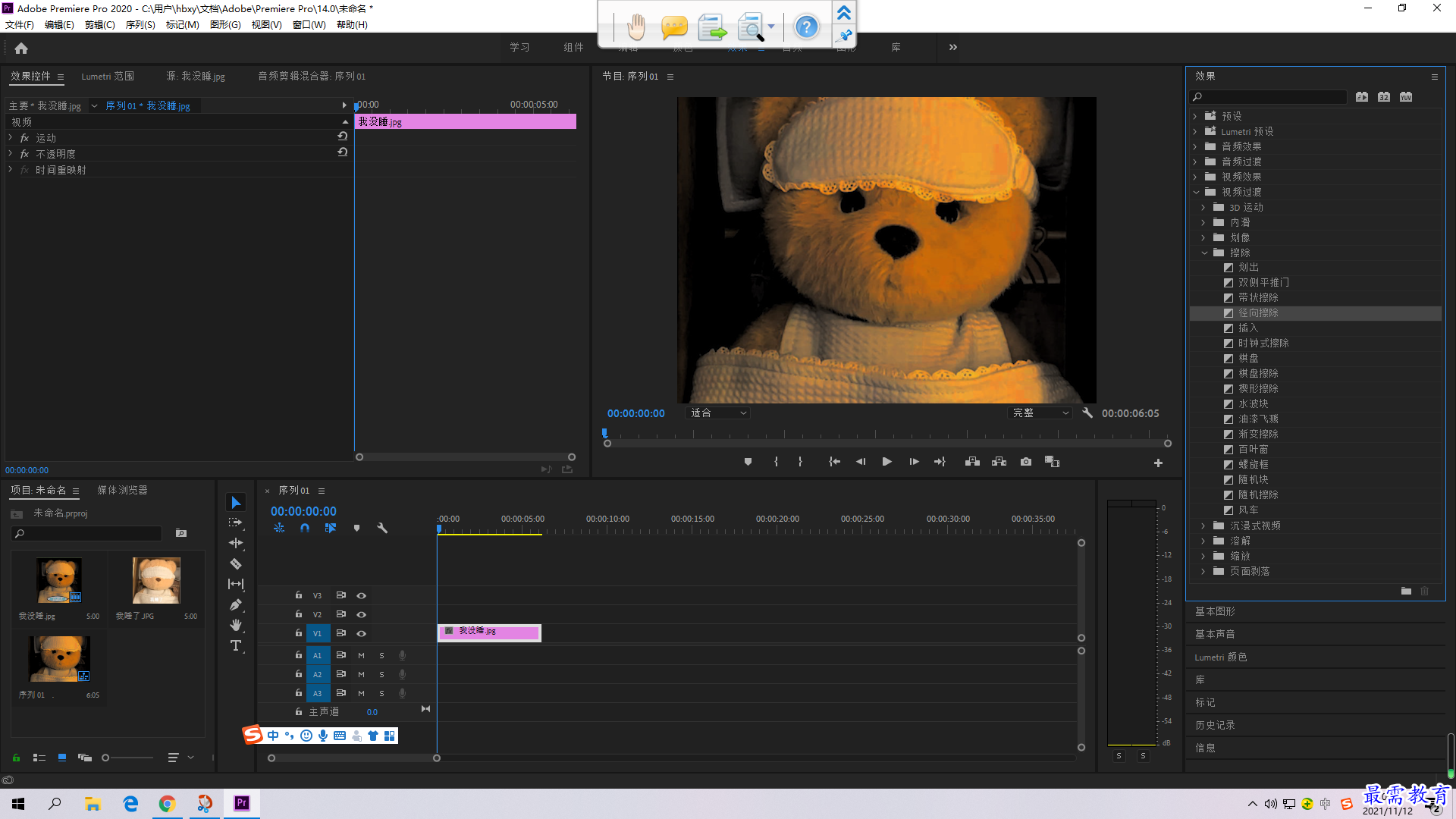Image resolution: width=1456 pixels, height=819 pixels.
Task: Solo track A2
Action: 381,674
